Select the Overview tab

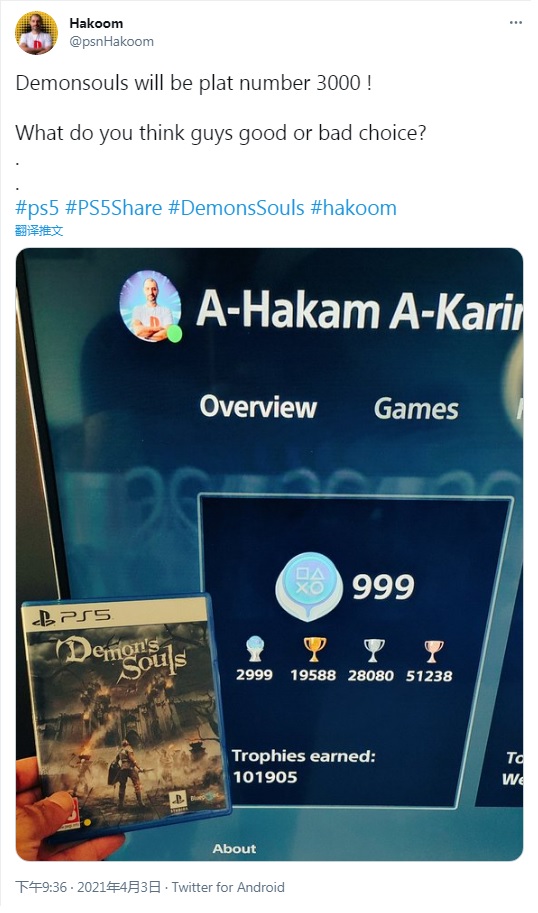click(x=258, y=406)
